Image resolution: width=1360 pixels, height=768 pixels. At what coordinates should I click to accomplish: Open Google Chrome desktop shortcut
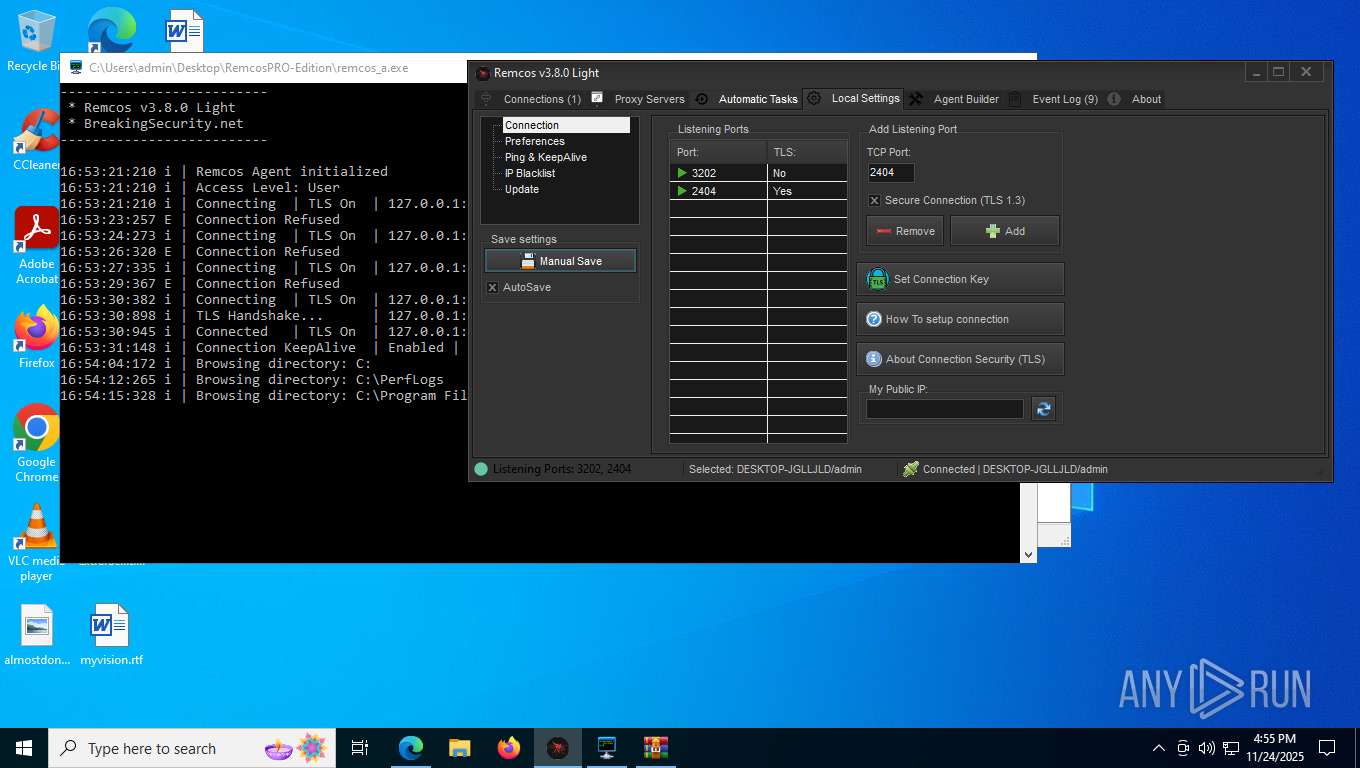pyautogui.click(x=37, y=443)
